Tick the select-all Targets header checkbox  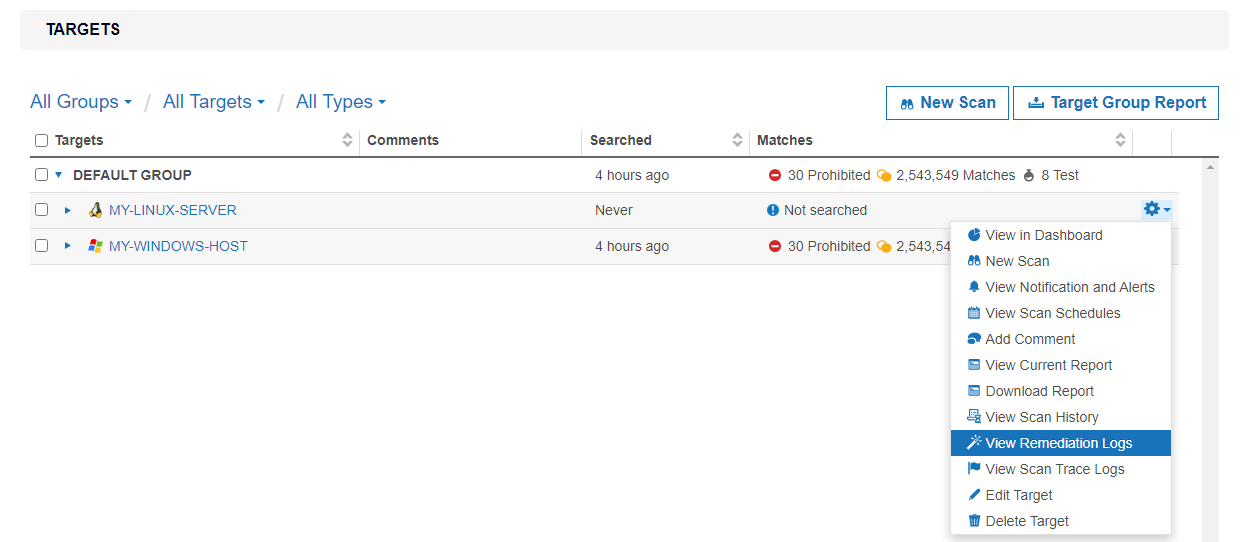click(41, 141)
